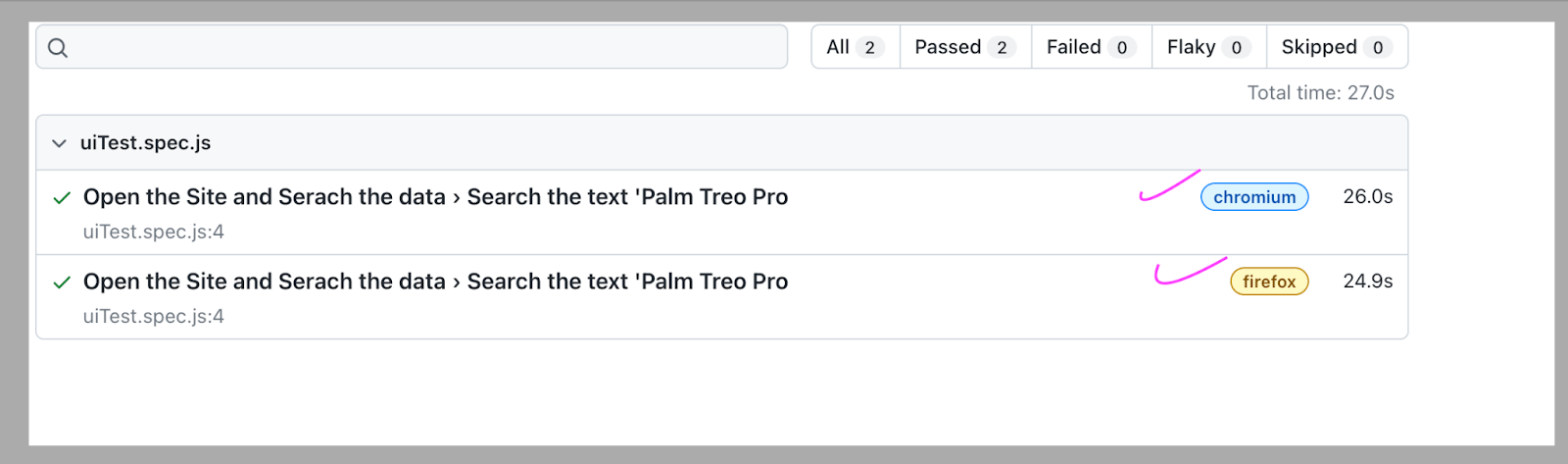The height and width of the screenshot is (464, 1568).
Task: Click the uiTest.spec.js header label
Action: tap(145, 143)
